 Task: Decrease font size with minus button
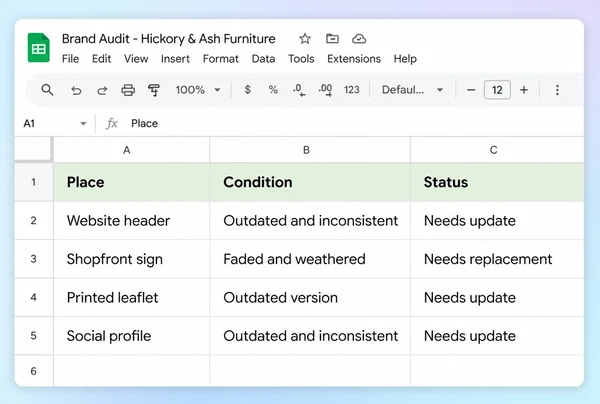point(471,90)
